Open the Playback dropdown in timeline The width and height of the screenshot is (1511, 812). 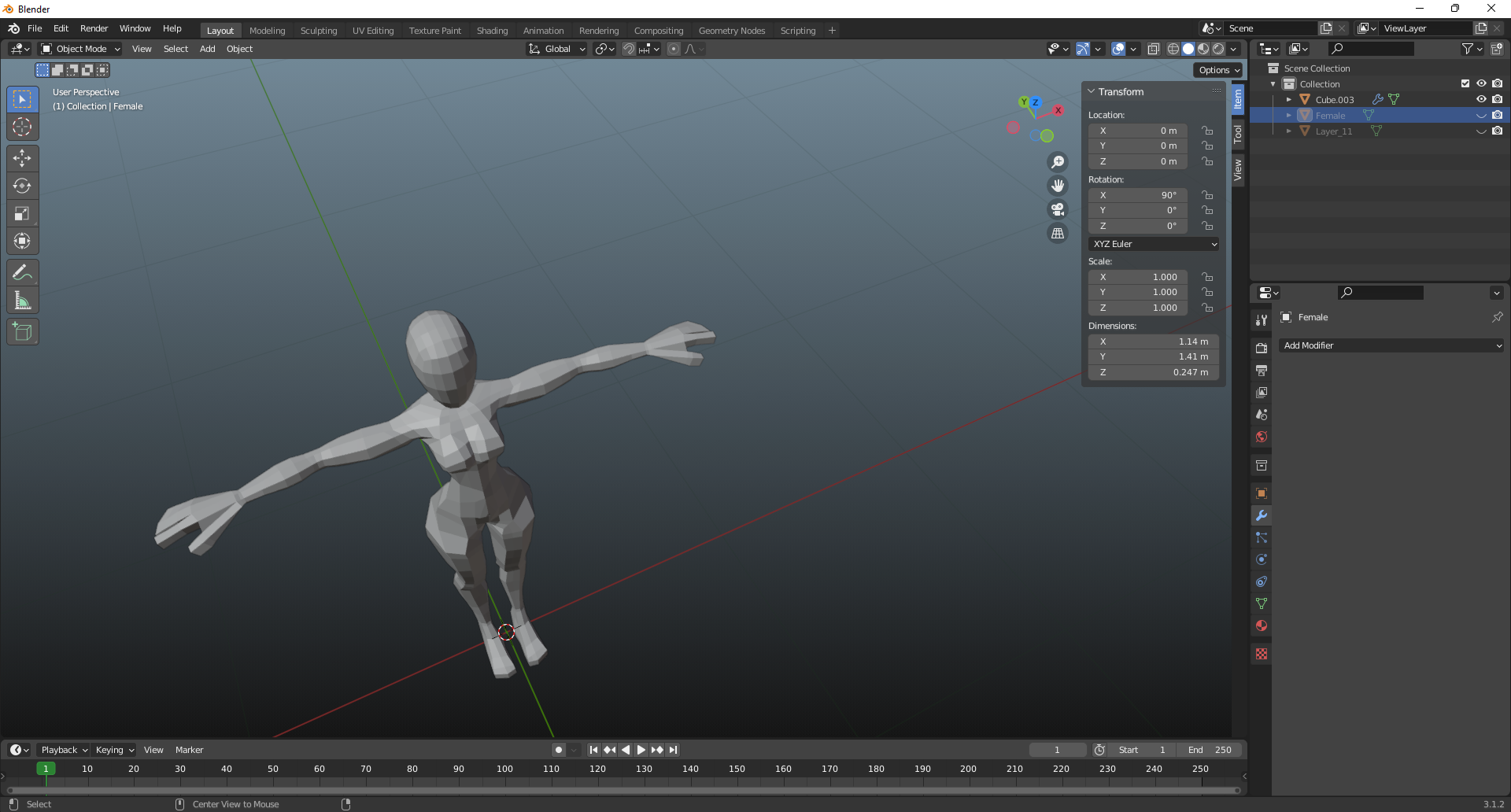click(64, 750)
